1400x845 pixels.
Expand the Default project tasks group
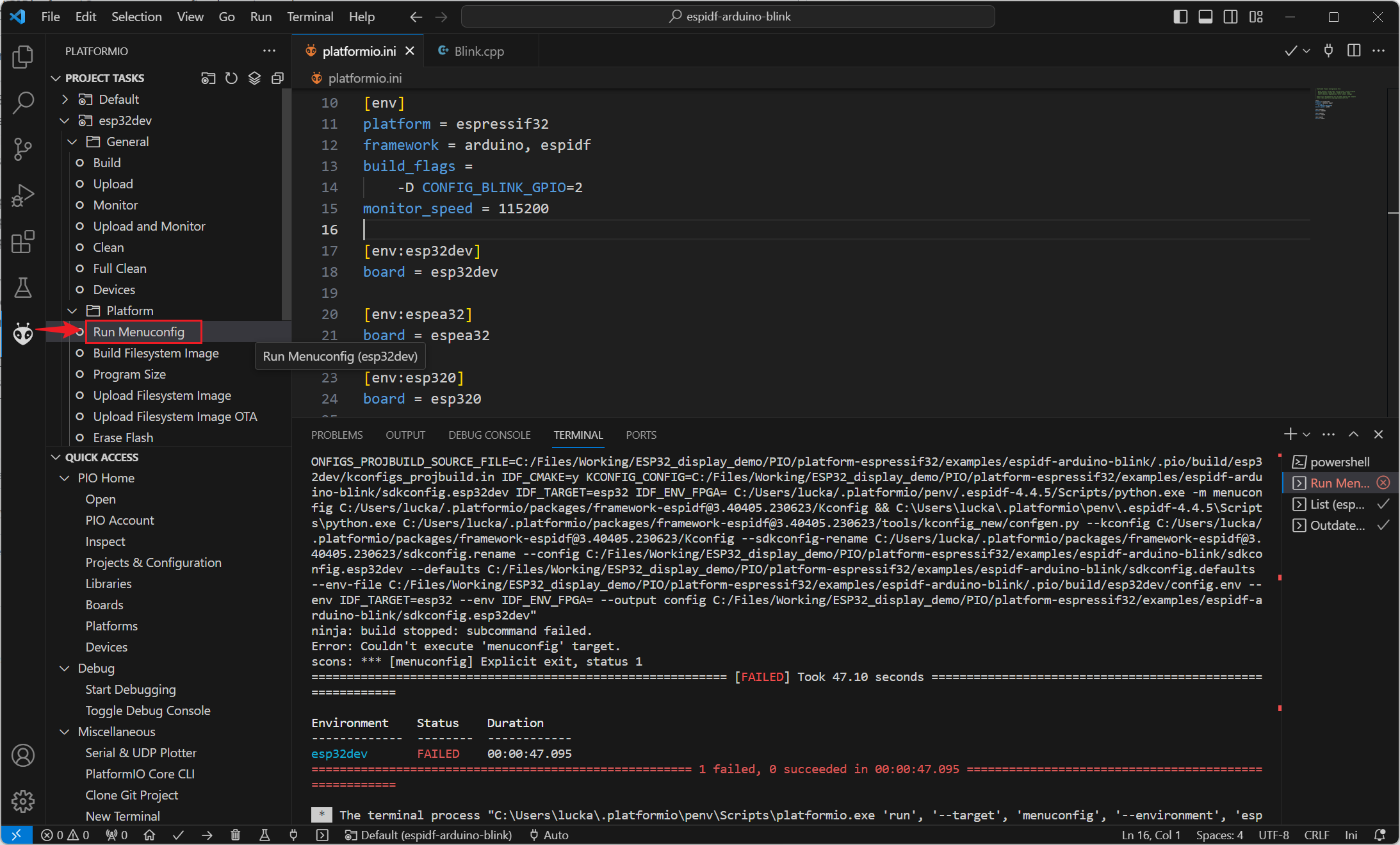point(64,99)
